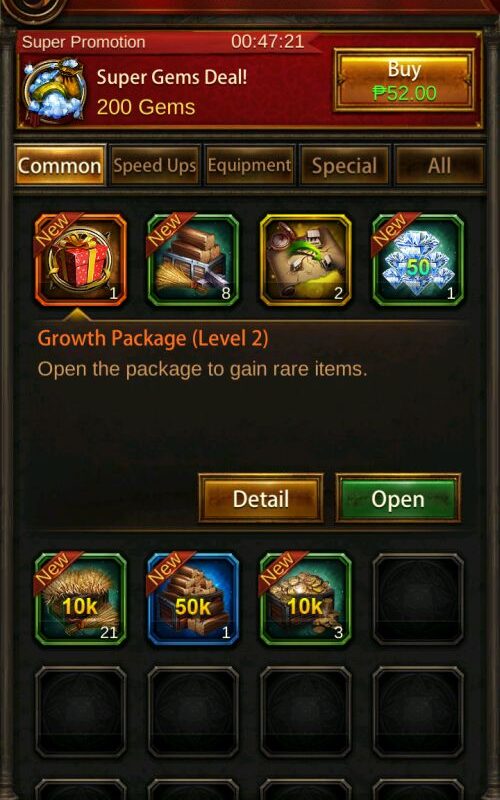
Task: Tap the empty slot next to gold chest
Action: point(418,599)
